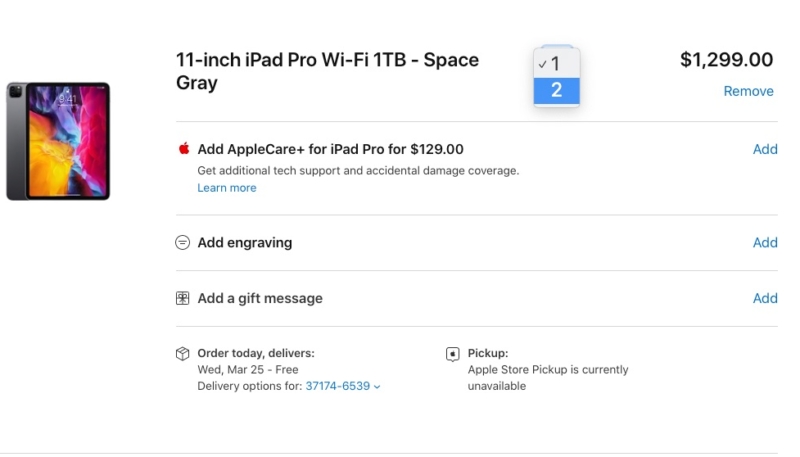This screenshot has width=800, height=457.
Task: Select quantity 2 in the open dropdown
Action: [x=556, y=90]
